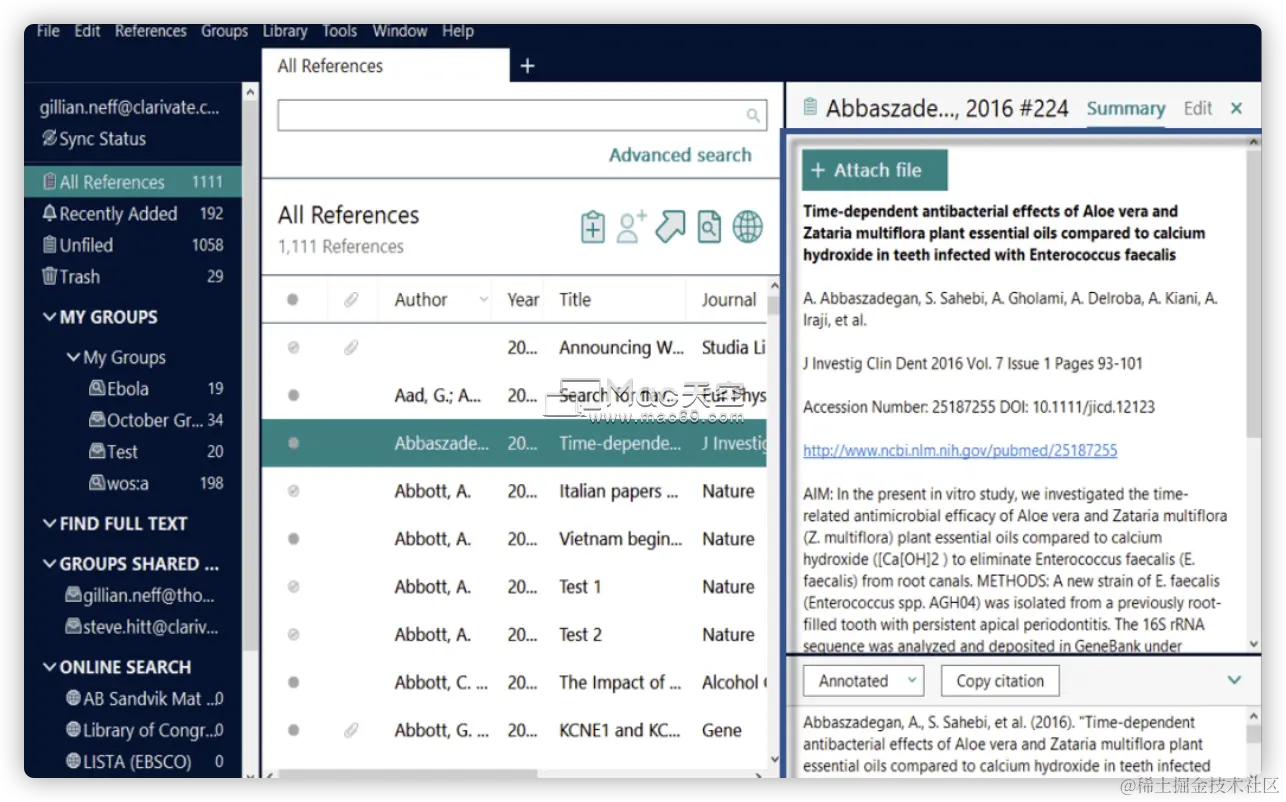Switch to the Edit tab
This screenshot has height=802, width=1286.
click(x=1197, y=108)
